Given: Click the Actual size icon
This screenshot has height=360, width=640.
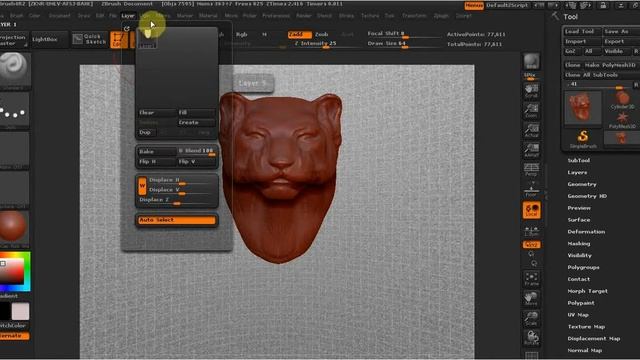Looking at the screenshot, I should [531, 130].
